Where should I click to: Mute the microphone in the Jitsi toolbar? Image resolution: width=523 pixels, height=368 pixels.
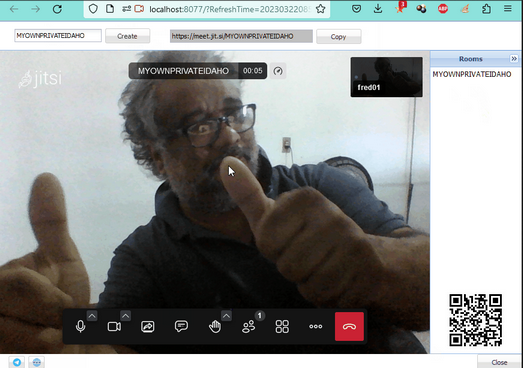pyautogui.click(x=80, y=326)
